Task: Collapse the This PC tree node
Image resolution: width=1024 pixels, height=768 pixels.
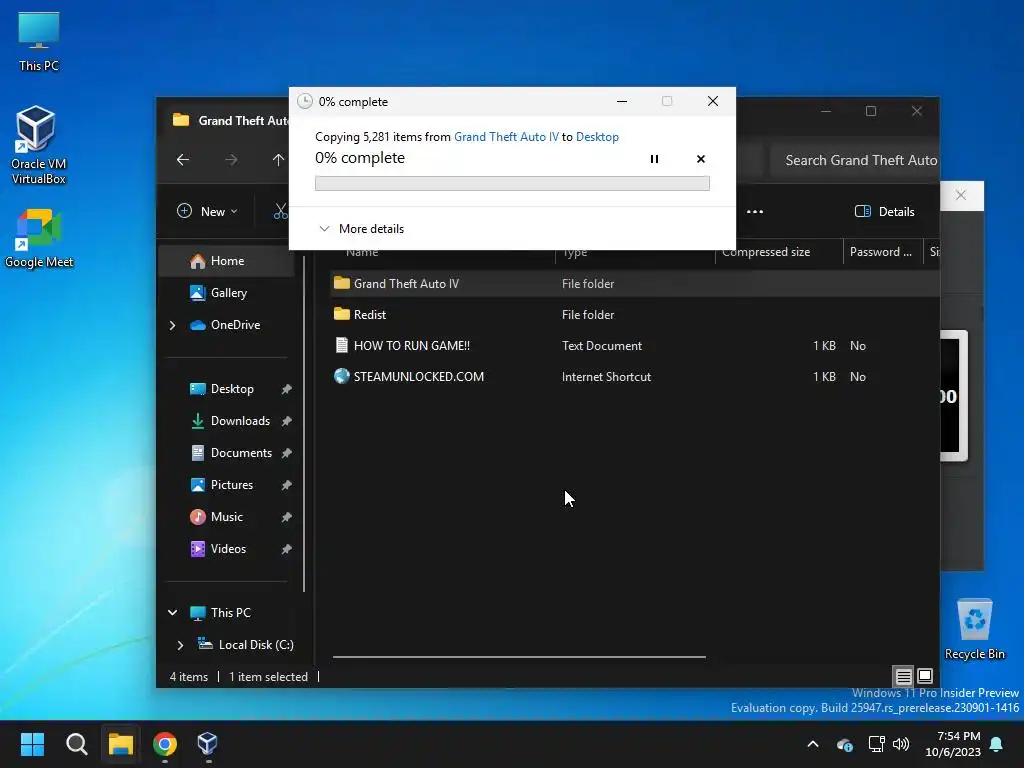Action: (172, 613)
